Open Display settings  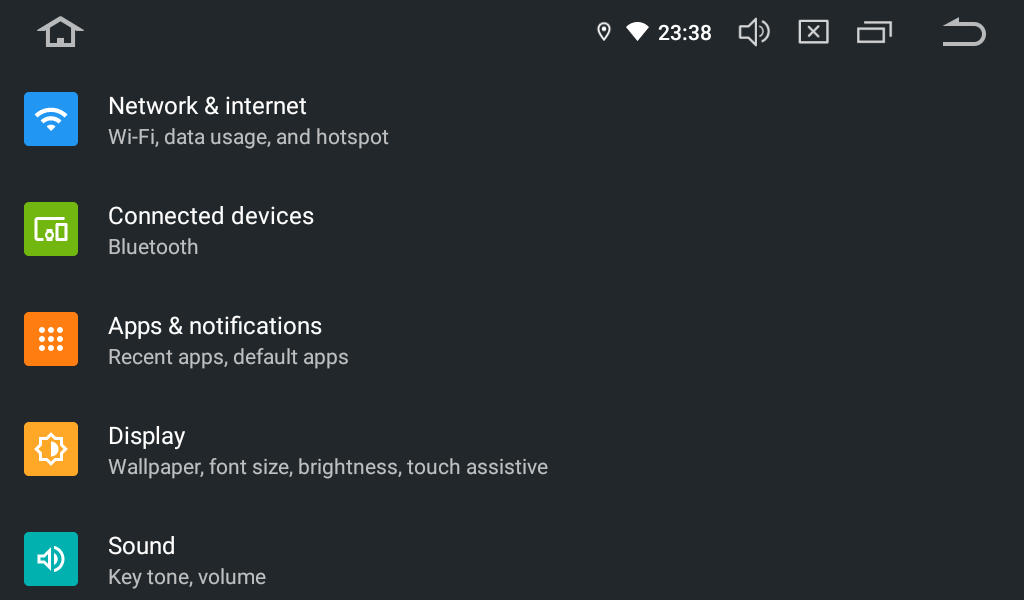pyautogui.click(x=147, y=436)
